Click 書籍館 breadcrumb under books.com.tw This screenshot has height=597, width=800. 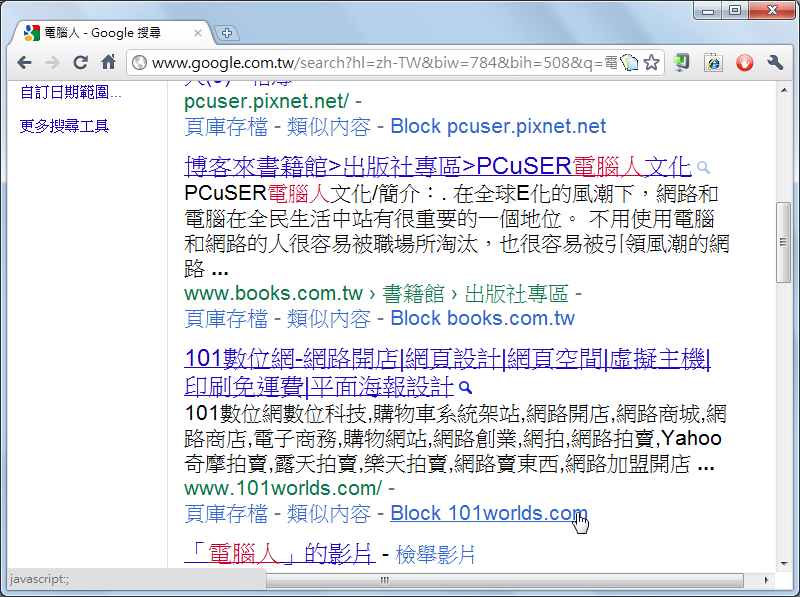tap(413, 294)
